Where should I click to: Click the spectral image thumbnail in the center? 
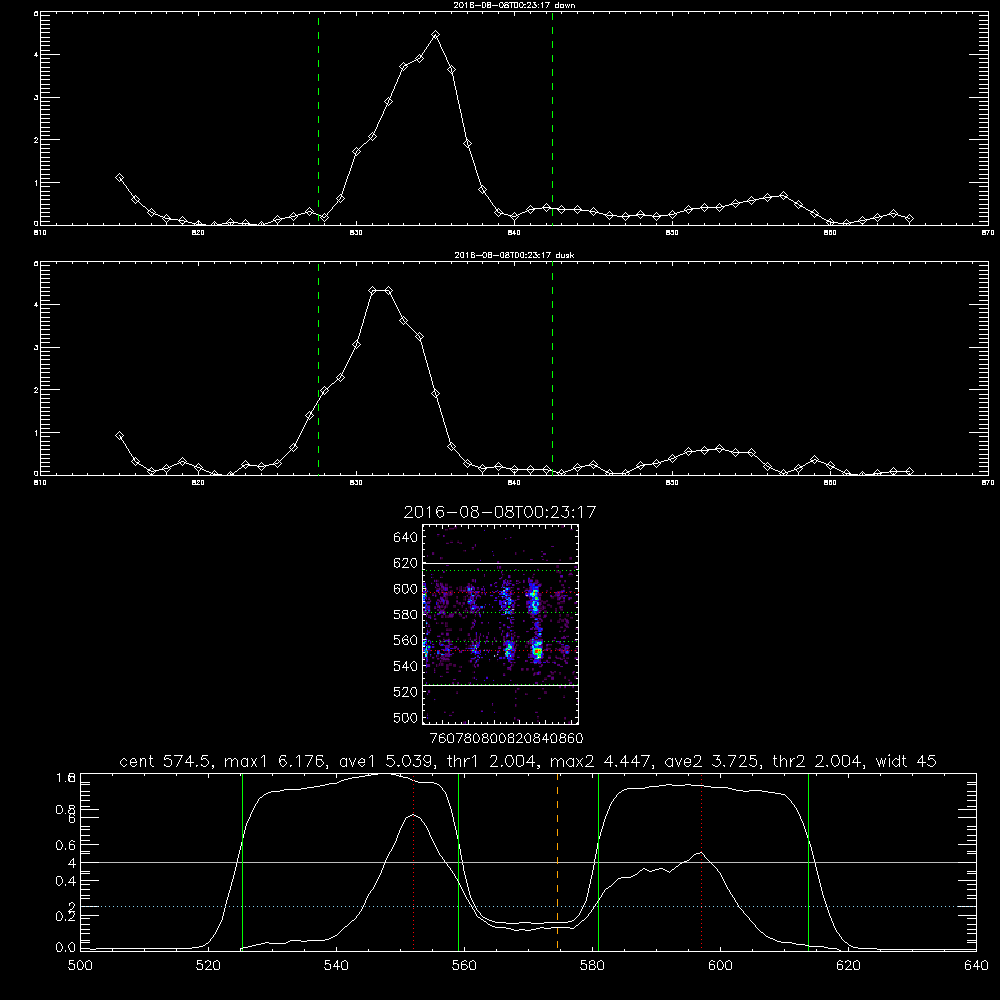click(500, 624)
